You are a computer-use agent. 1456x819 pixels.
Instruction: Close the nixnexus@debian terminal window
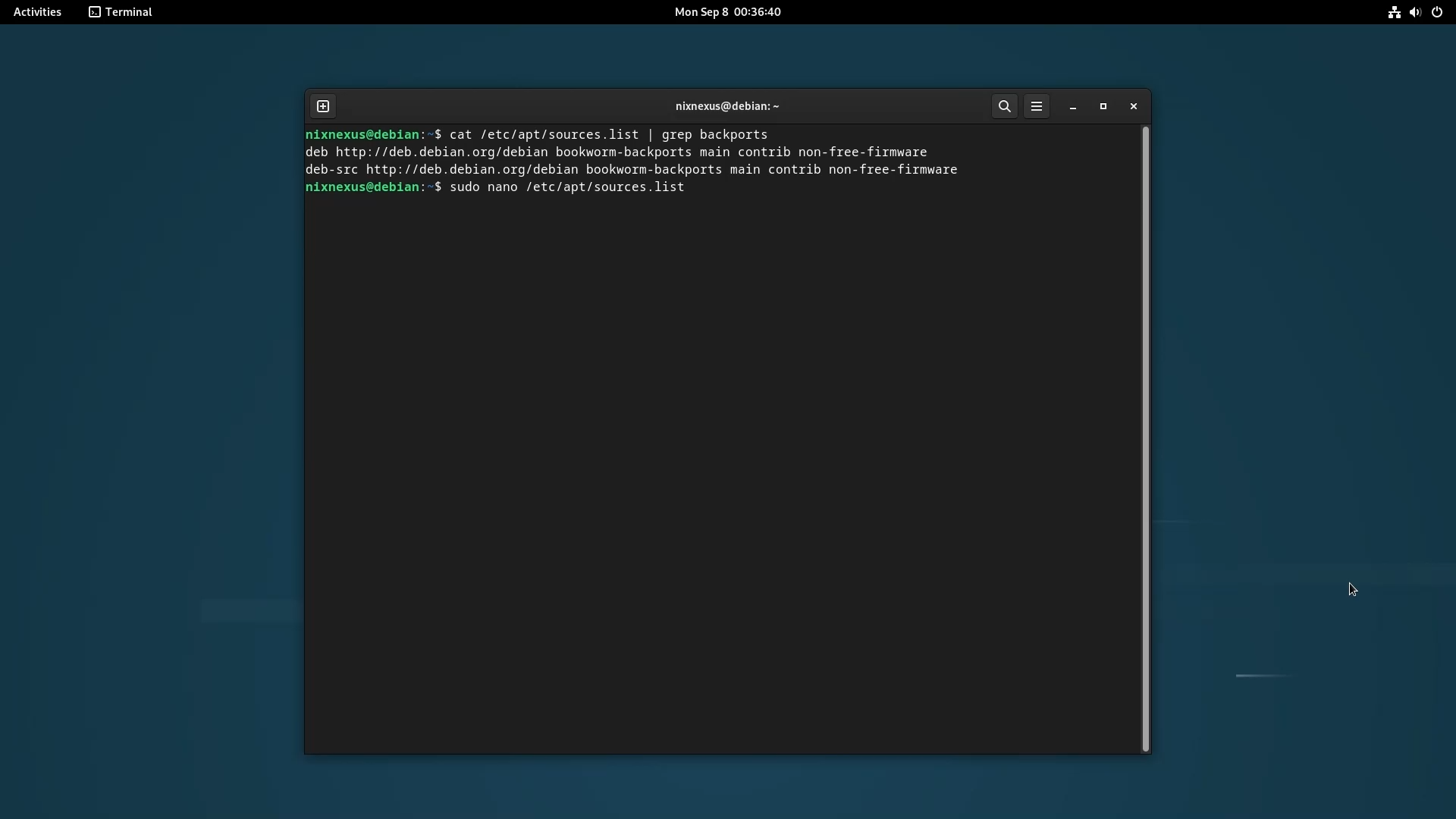click(x=1134, y=106)
